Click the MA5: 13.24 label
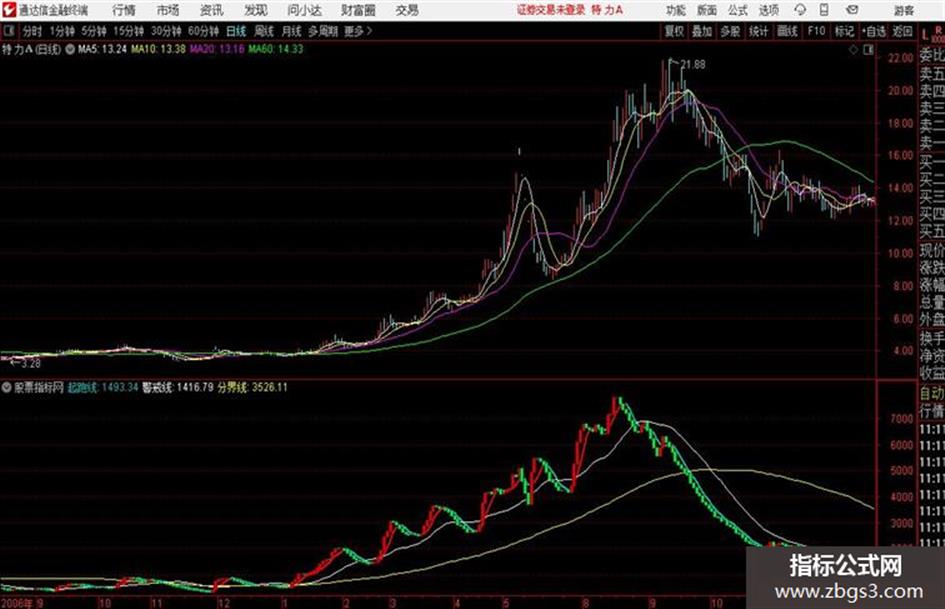 pos(102,49)
